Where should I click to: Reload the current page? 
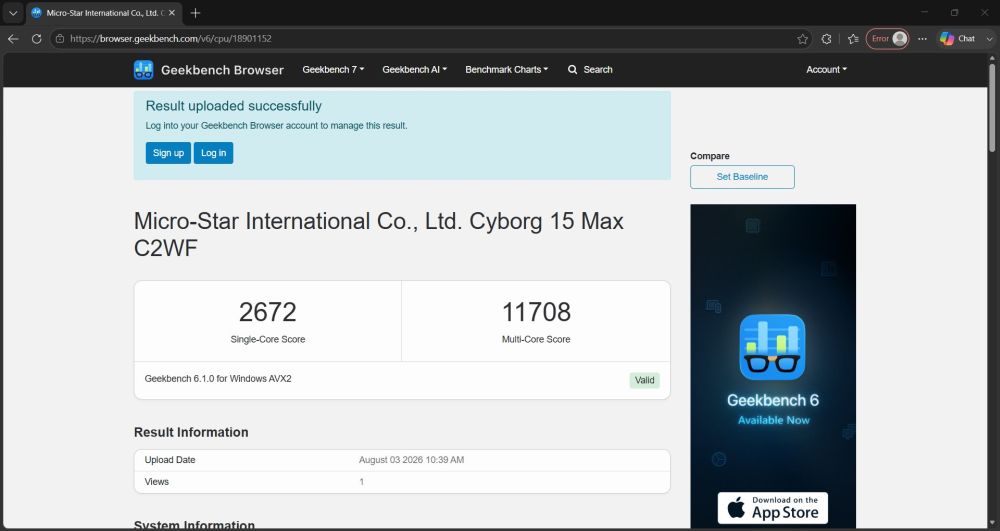[36, 39]
